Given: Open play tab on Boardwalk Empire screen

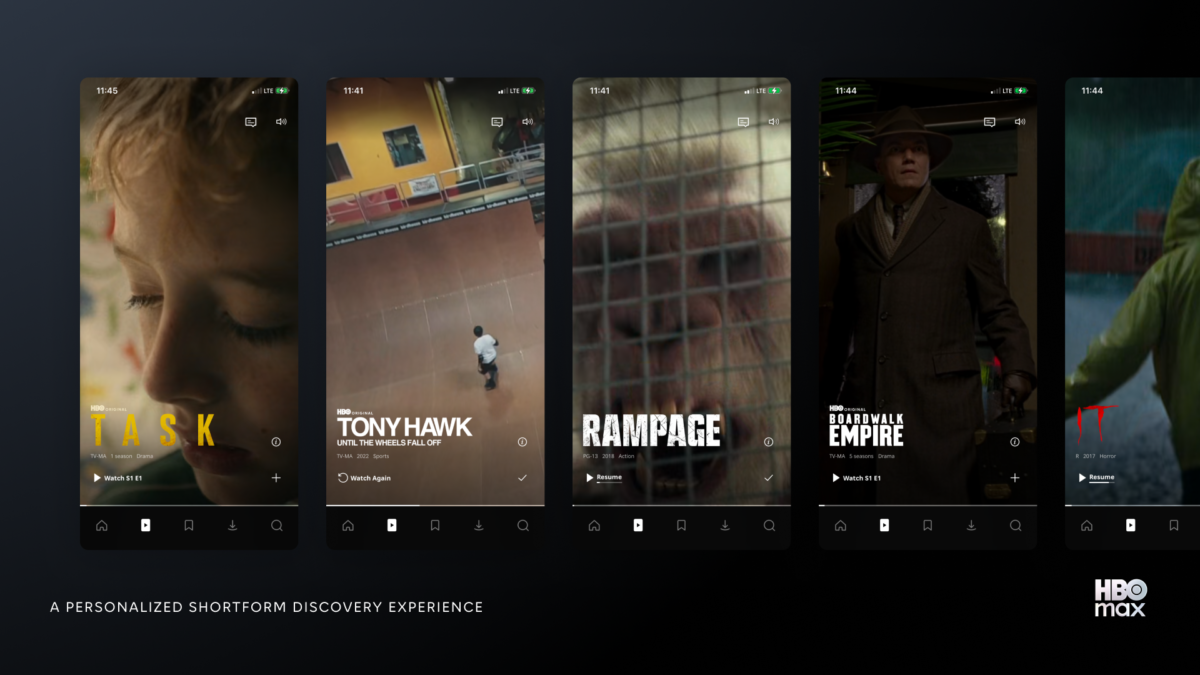Looking at the screenshot, I should pyautogui.click(x=884, y=526).
